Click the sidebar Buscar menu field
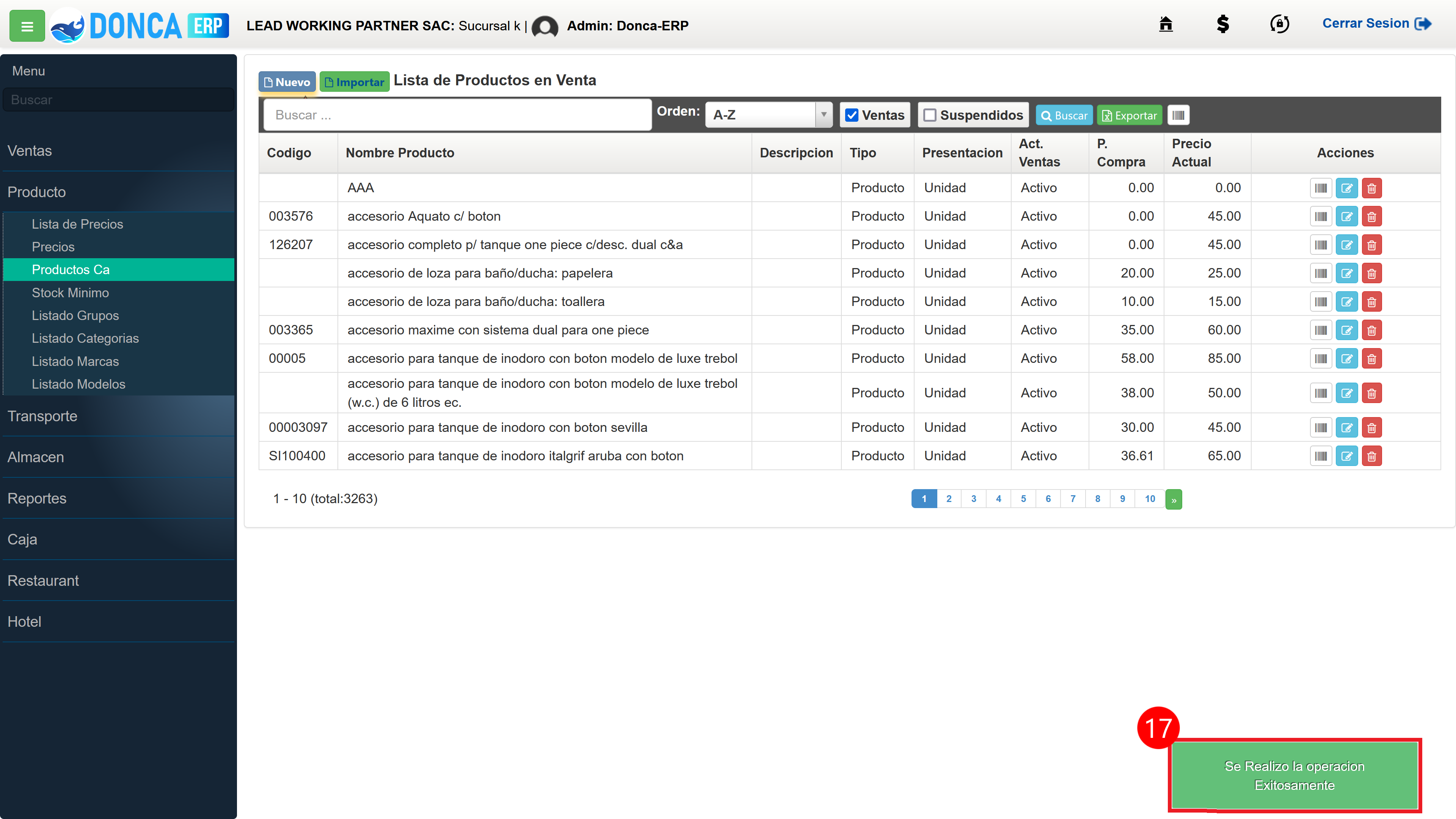Viewport: 1456px width, 819px height. click(119, 99)
